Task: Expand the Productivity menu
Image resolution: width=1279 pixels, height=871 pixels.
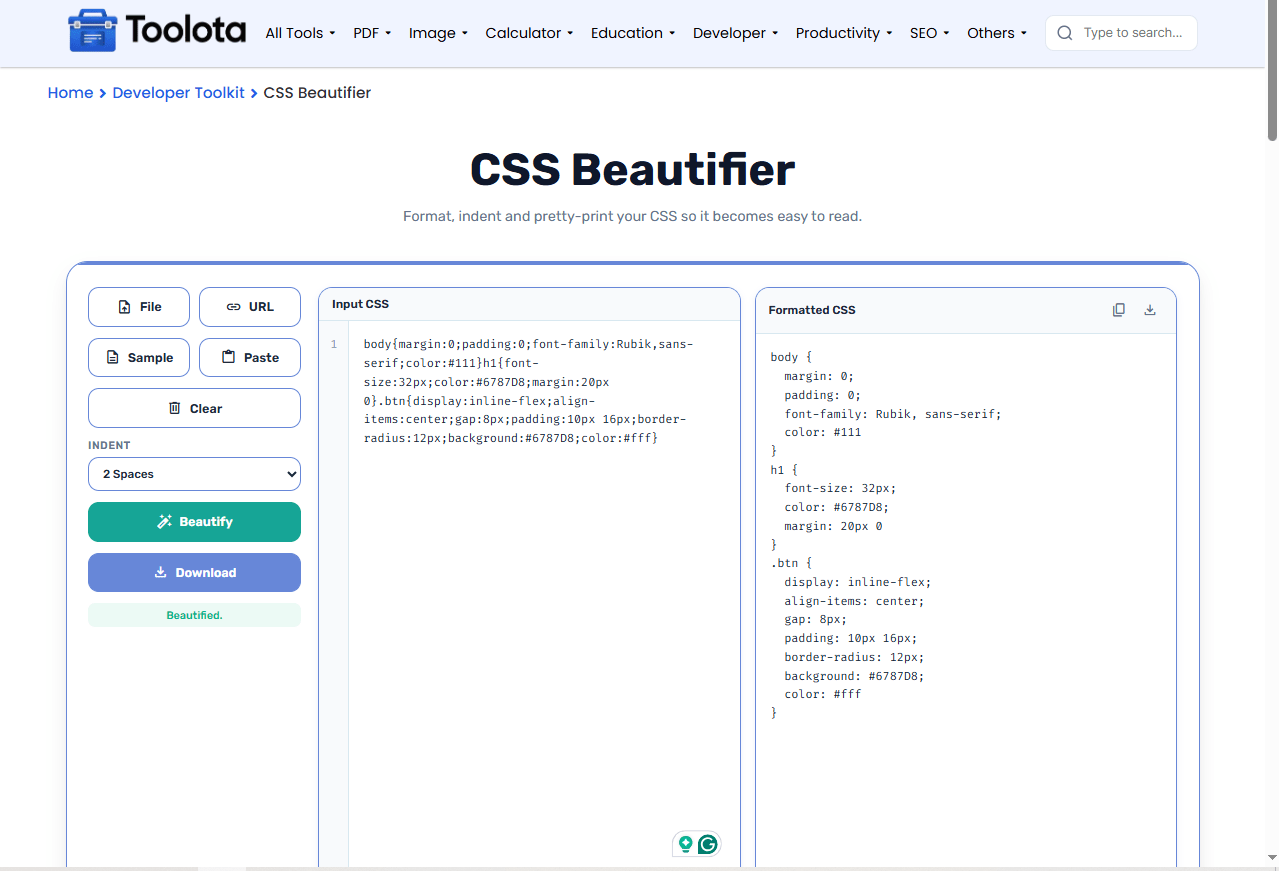Action: (x=844, y=33)
